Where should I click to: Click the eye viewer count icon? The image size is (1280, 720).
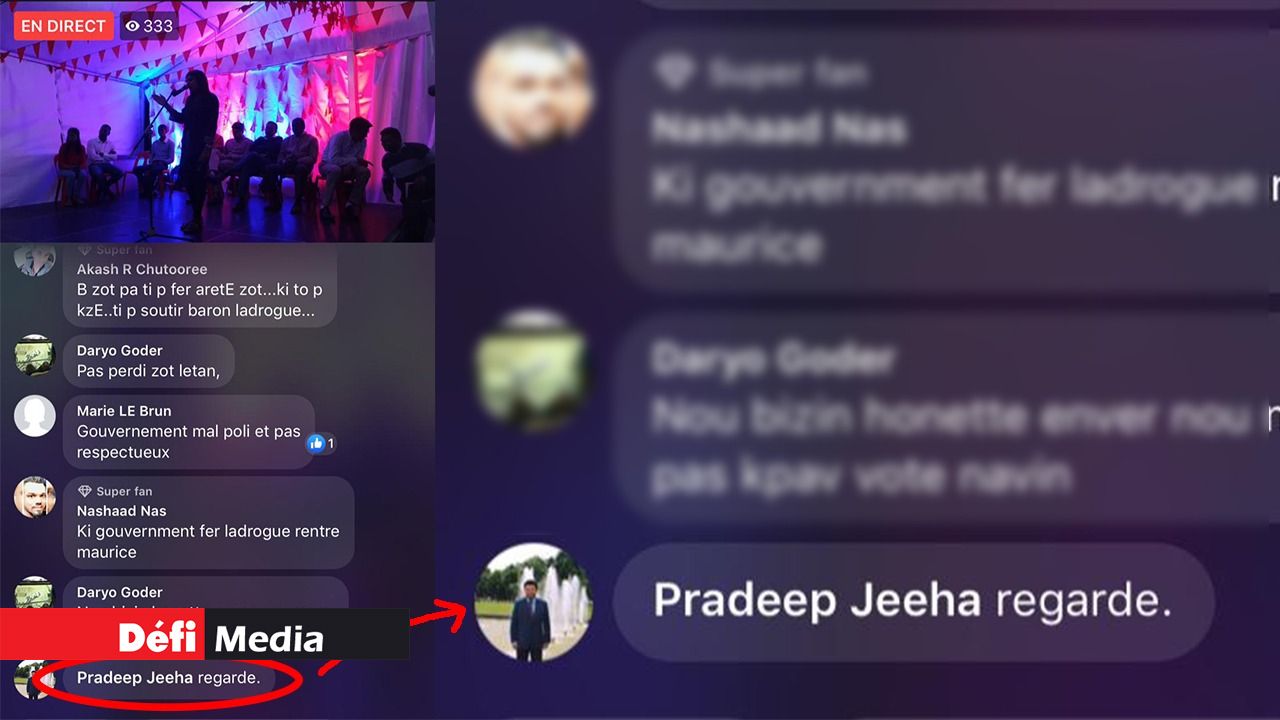tap(133, 26)
